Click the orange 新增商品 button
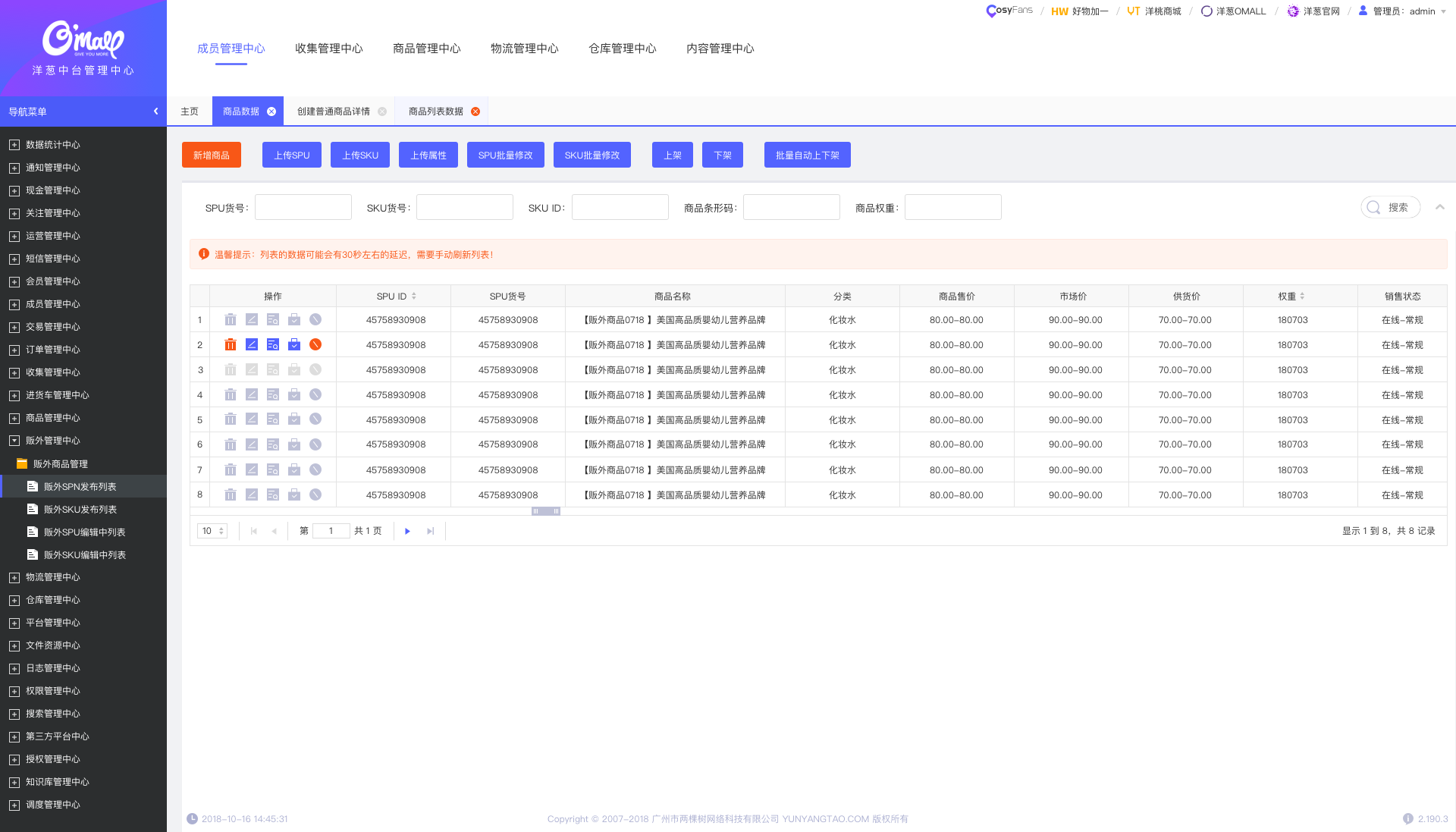Screen dimensions: 1456x832 211,155
